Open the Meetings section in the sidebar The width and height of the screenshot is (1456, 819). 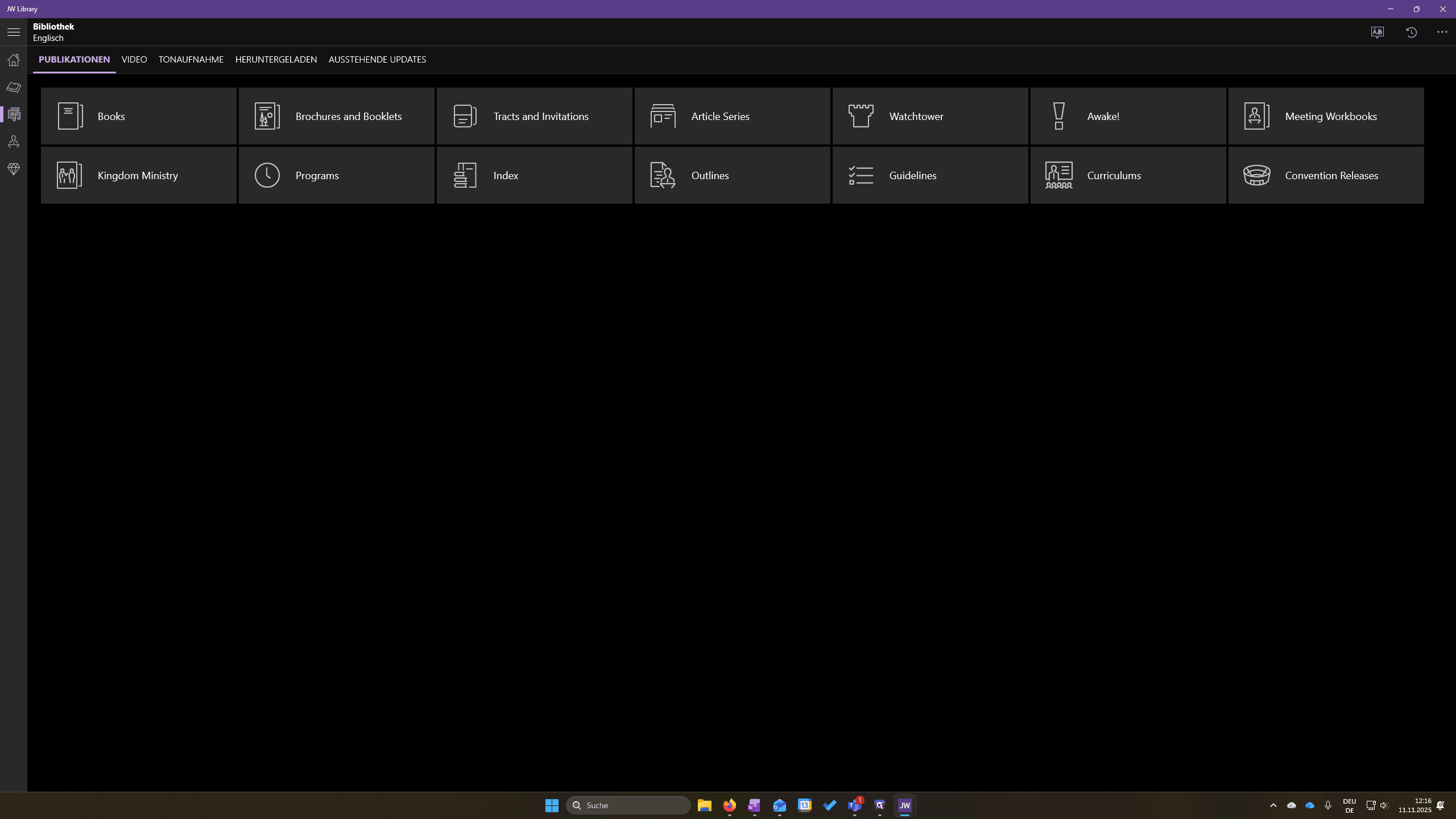(14, 142)
